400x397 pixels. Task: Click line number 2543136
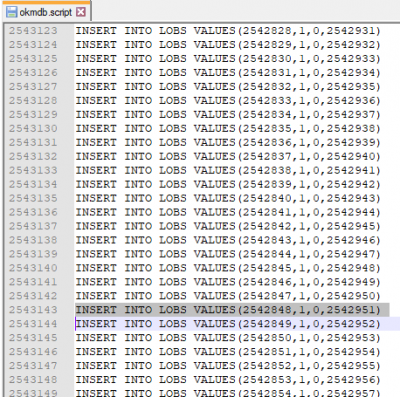(33, 212)
